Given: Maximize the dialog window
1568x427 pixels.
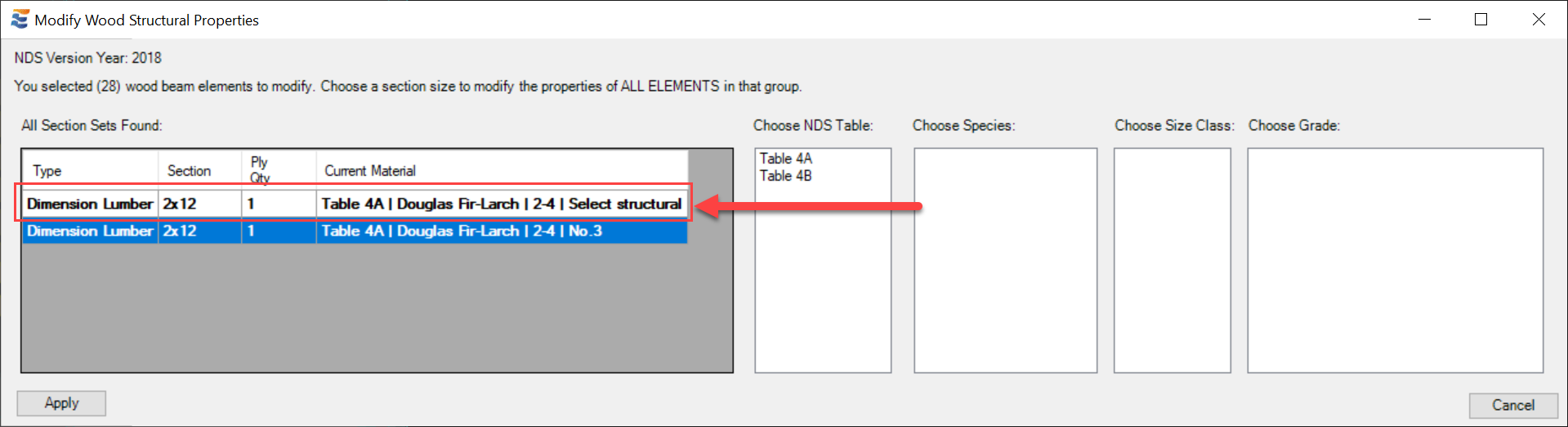Looking at the screenshot, I should 1481,19.
